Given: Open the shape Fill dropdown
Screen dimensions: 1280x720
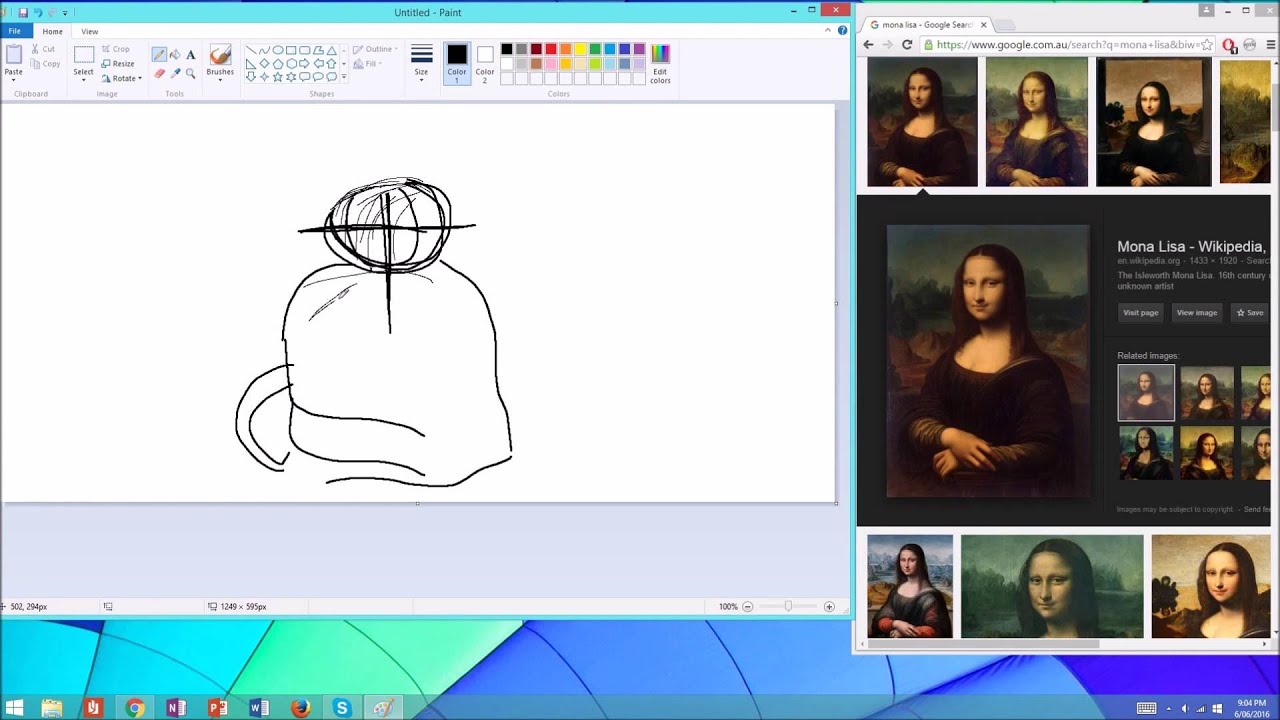Looking at the screenshot, I should 366,64.
